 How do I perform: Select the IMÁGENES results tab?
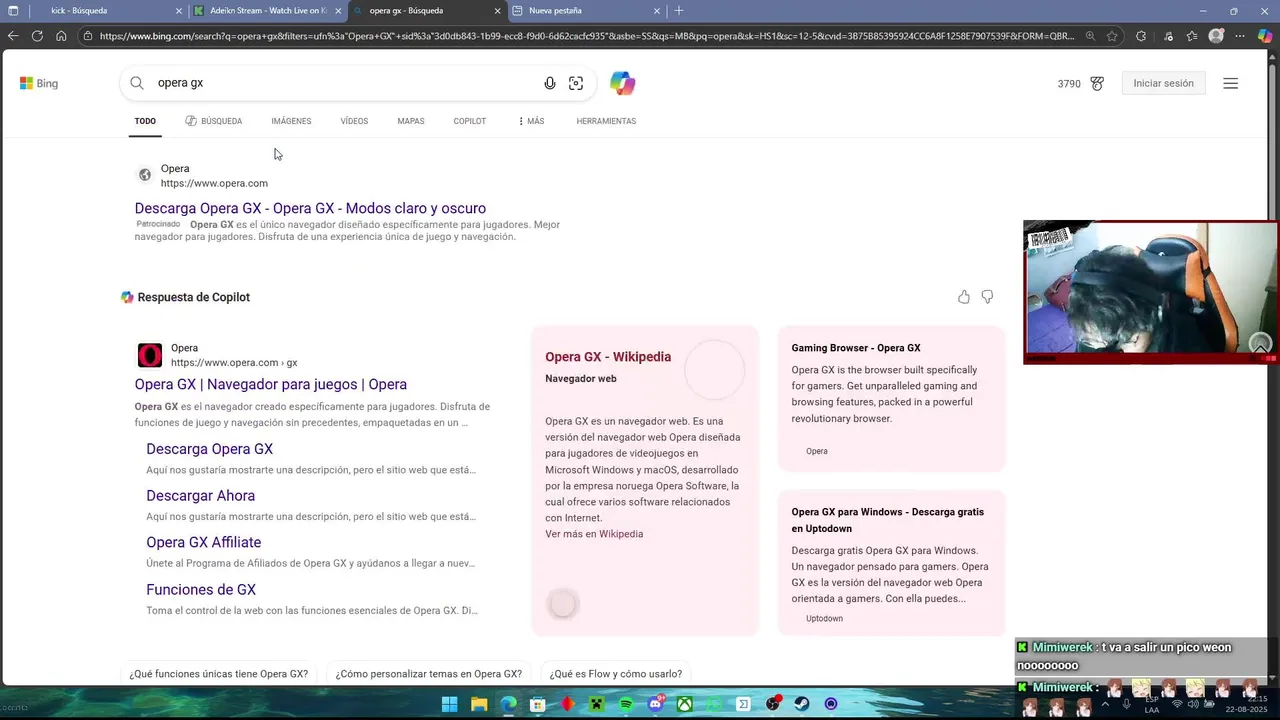click(x=291, y=121)
